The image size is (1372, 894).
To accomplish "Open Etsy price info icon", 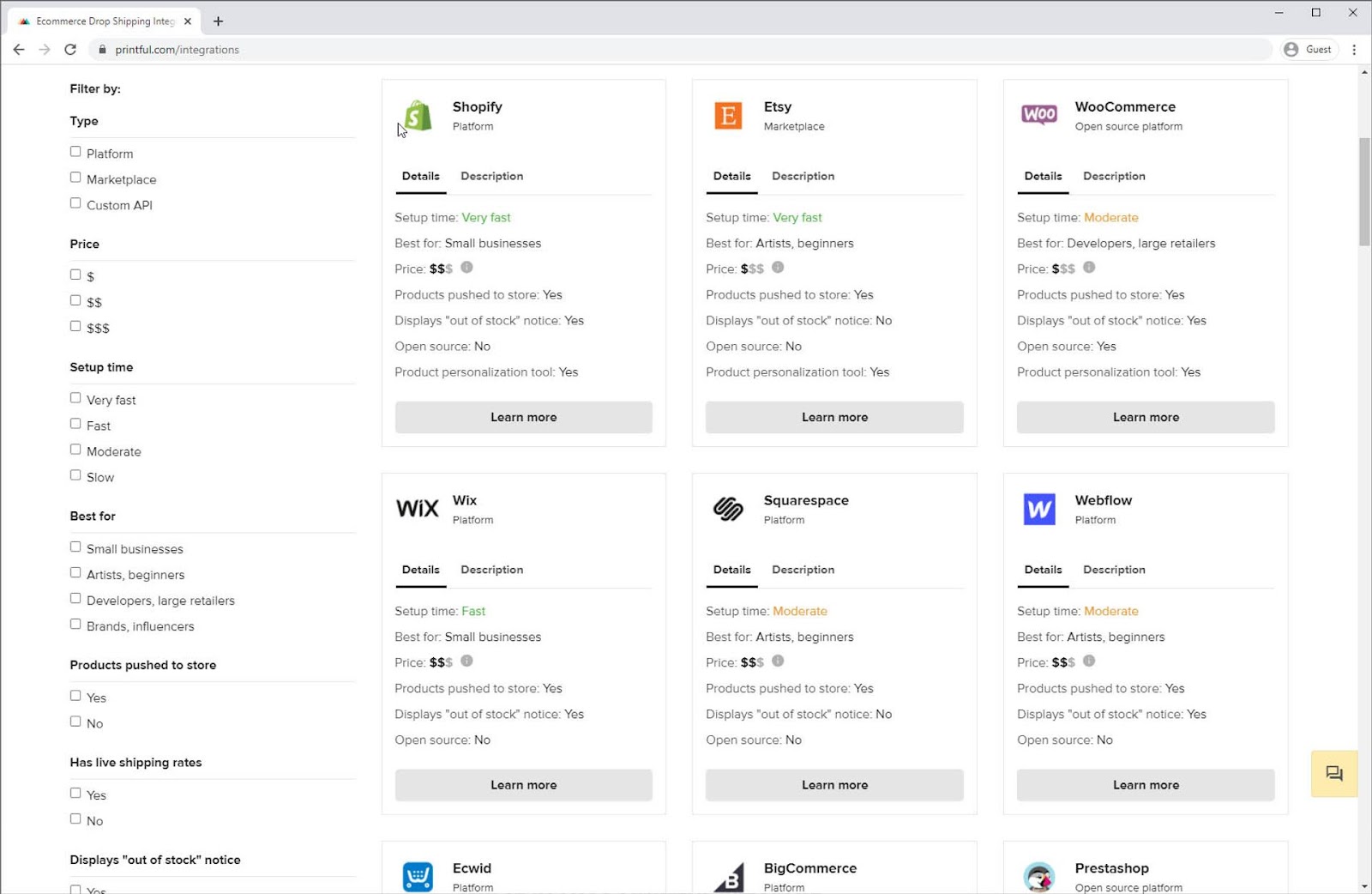I will point(778,267).
